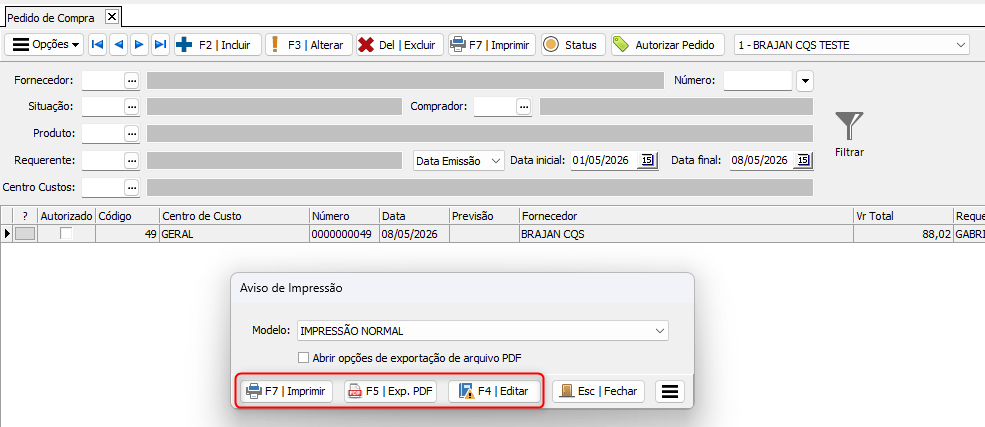The height and width of the screenshot is (427, 985).
Task: Click Status button with orange circle
Action: pos(571,45)
